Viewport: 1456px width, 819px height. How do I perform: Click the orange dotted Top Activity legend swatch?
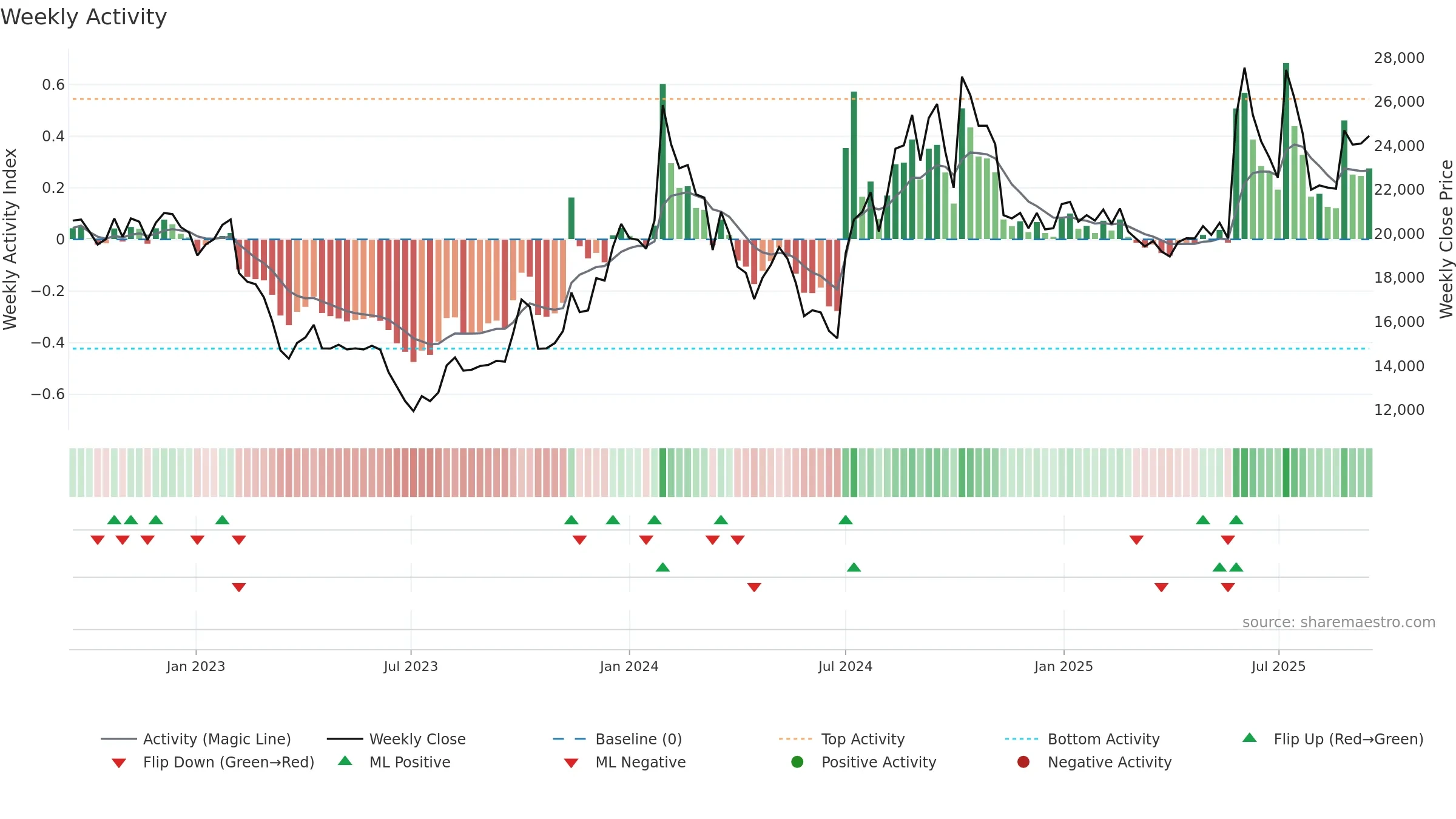[x=795, y=739]
